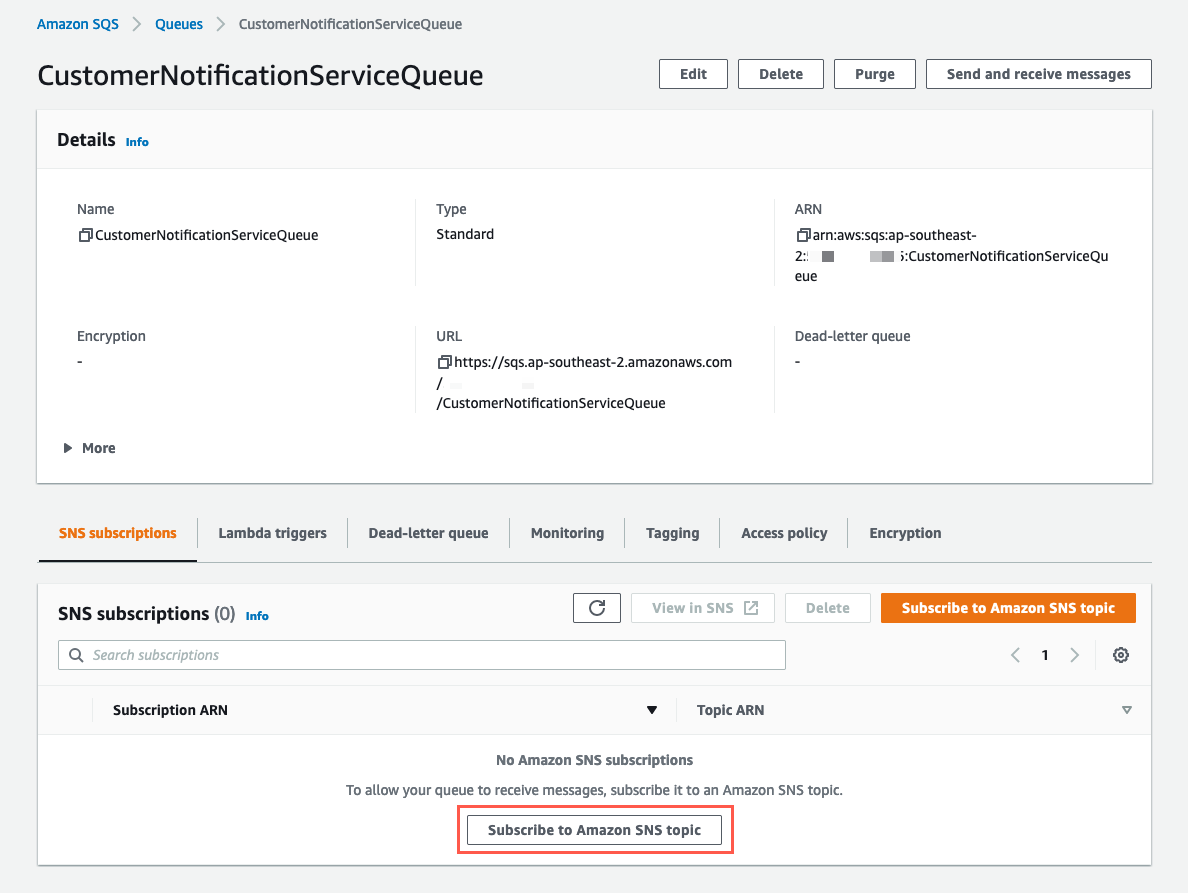
Task: Open subscription table preferences gear
Action: [x=1121, y=655]
